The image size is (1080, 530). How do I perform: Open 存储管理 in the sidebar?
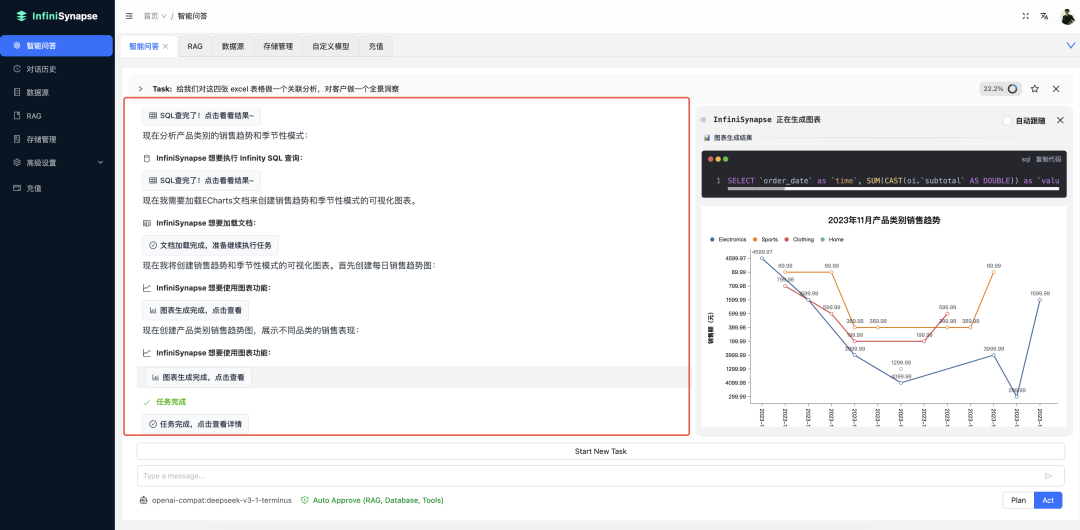click(56, 139)
